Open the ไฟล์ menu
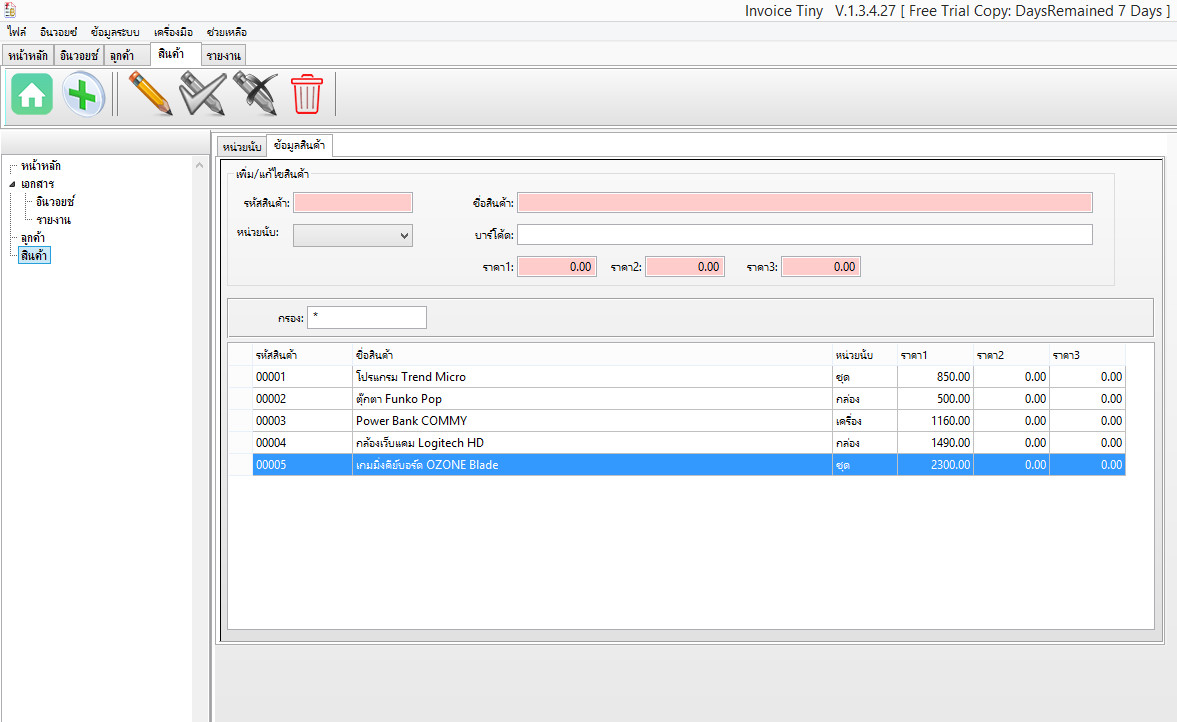This screenshot has width=1177, height=722. [x=17, y=32]
